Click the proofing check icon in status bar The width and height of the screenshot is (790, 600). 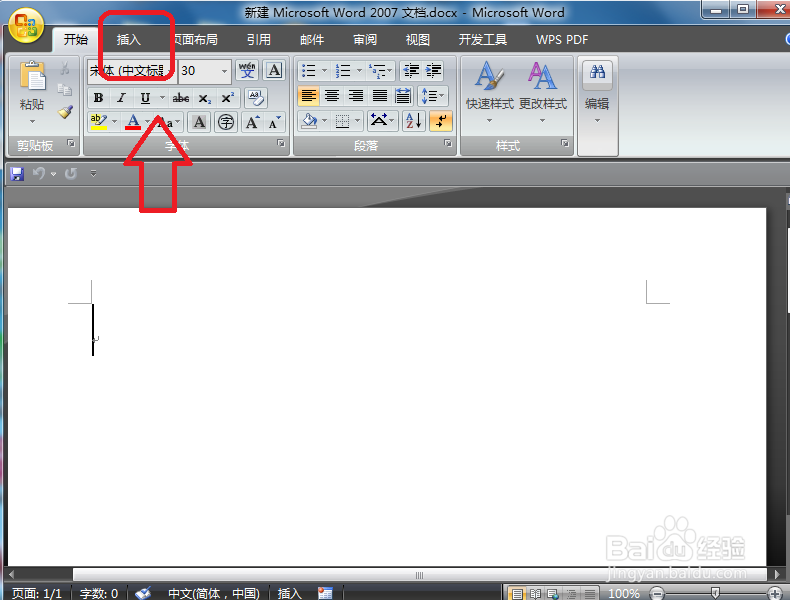(143, 593)
